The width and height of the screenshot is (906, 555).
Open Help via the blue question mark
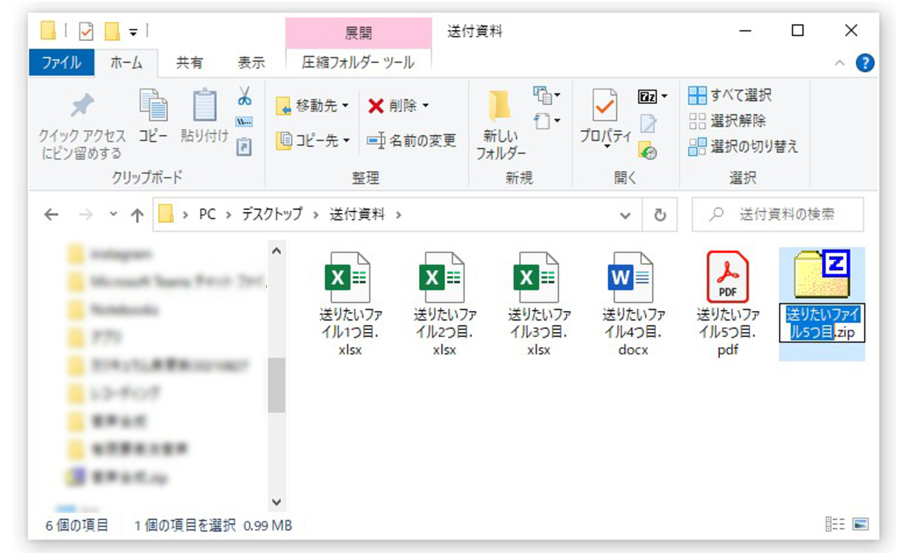tap(864, 62)
